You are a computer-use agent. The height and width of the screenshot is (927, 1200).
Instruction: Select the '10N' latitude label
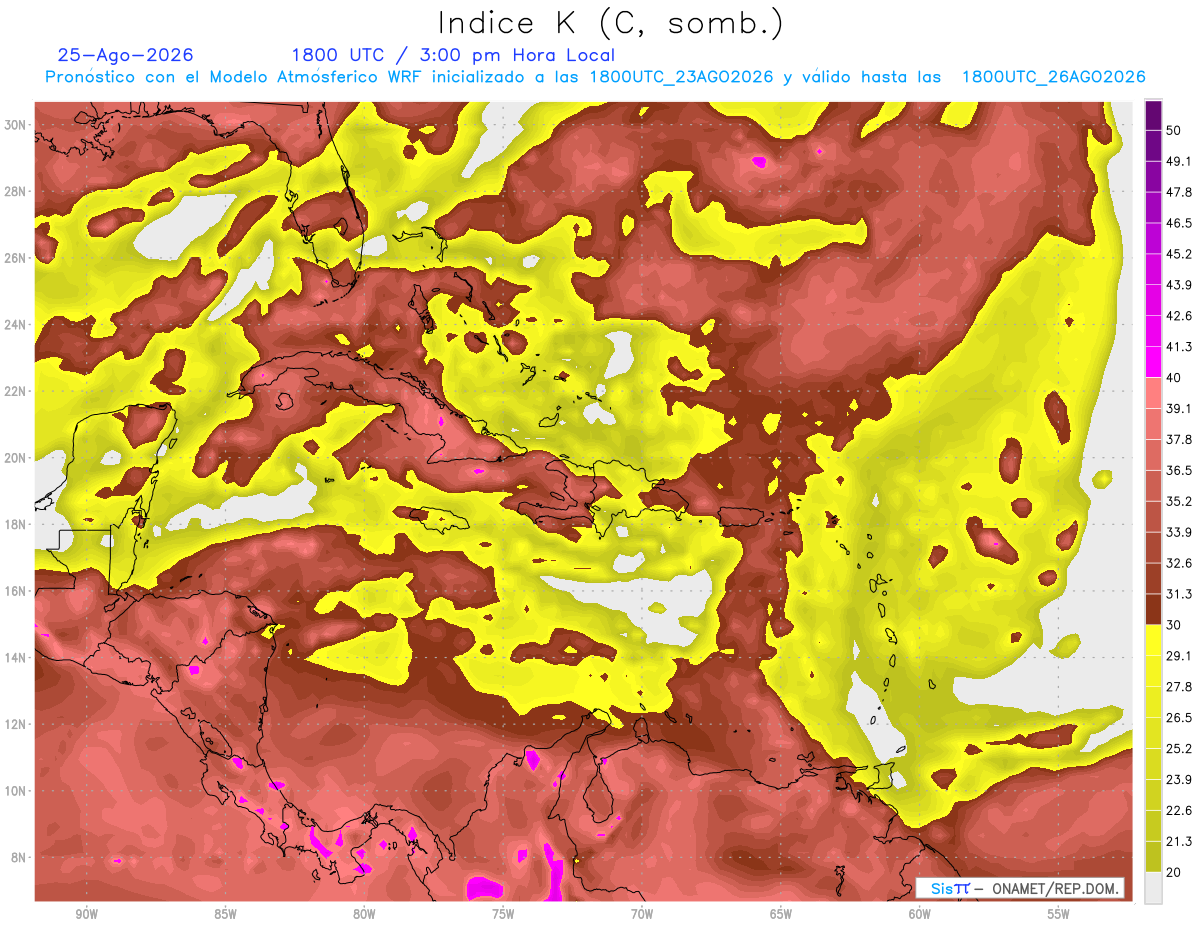pos(15,791)
